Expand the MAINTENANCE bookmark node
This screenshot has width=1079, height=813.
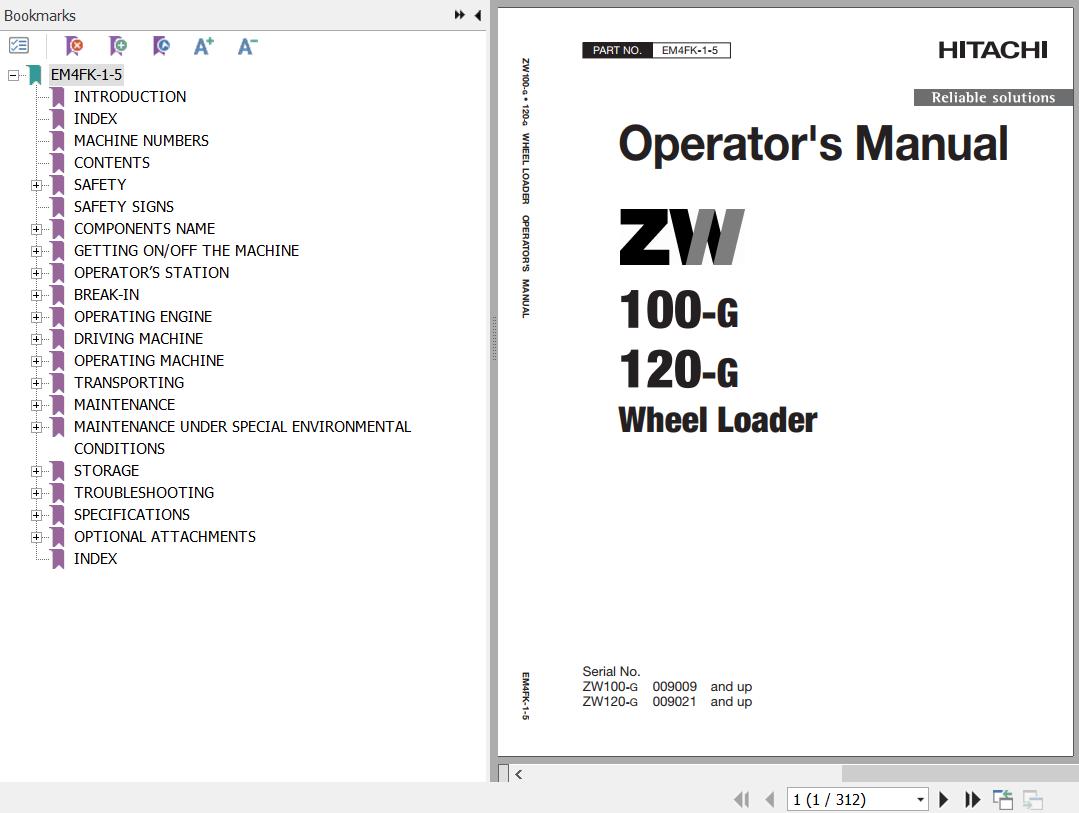click(36, 405)
